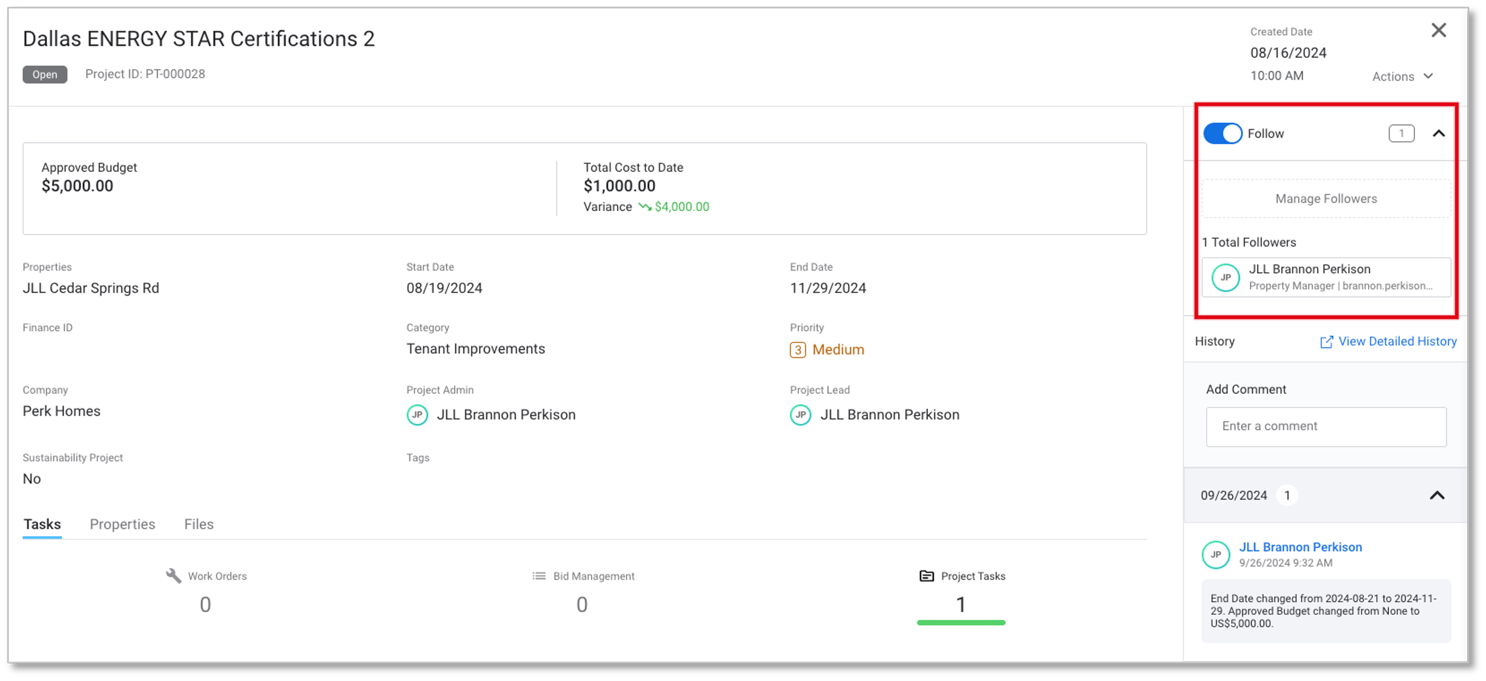Click the external link icon beside View Detailed History
The width and height of the screenshot is (1486, 681).
pyautogui.click(x=1327, y=342)
